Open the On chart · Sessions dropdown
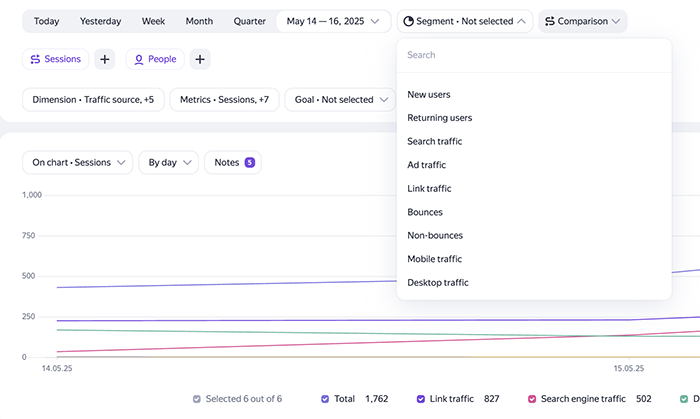The height and width of the screenshot is (419, 700). [77, 162]
